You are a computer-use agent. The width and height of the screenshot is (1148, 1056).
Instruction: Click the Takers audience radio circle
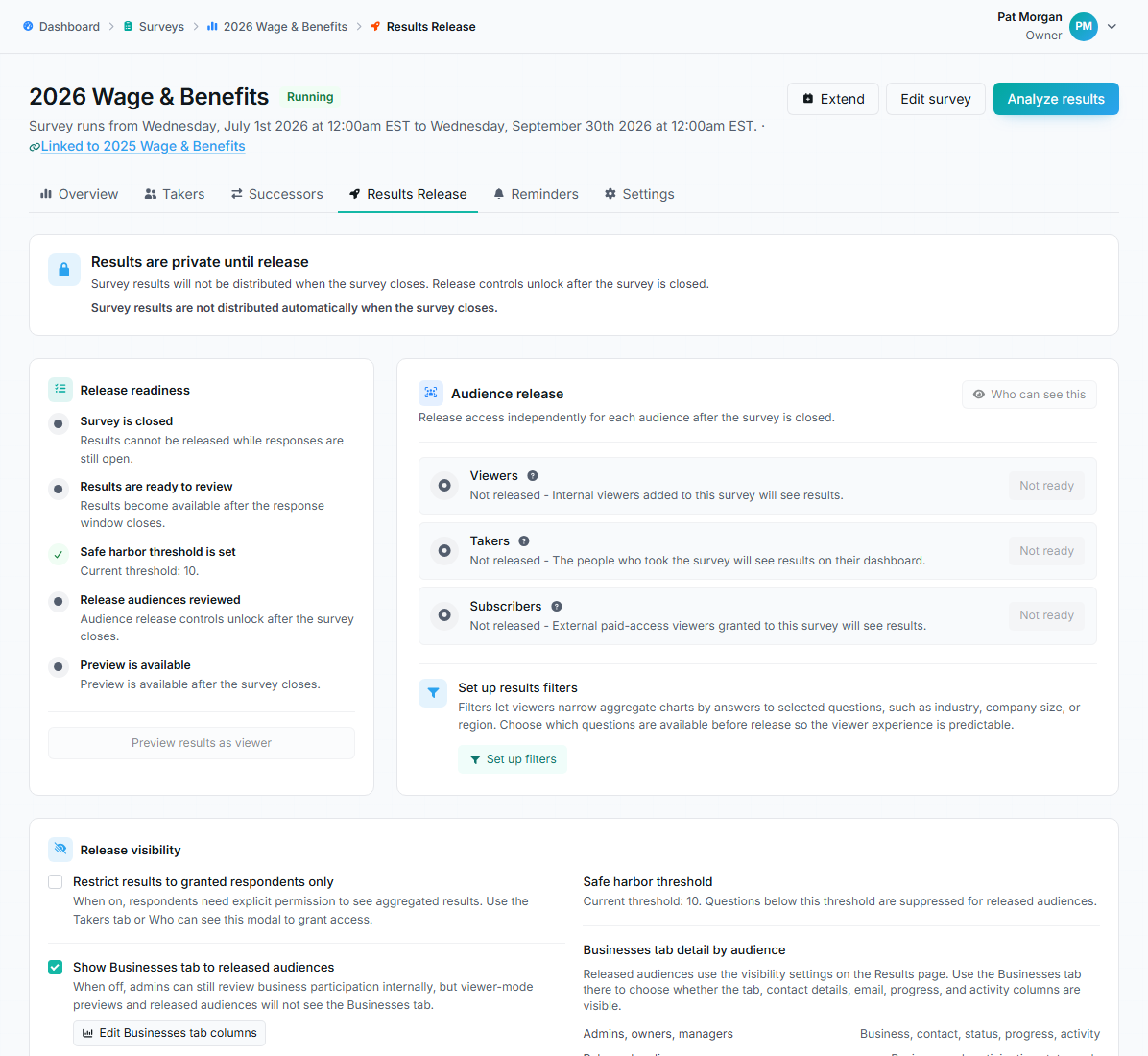[444, 551]
